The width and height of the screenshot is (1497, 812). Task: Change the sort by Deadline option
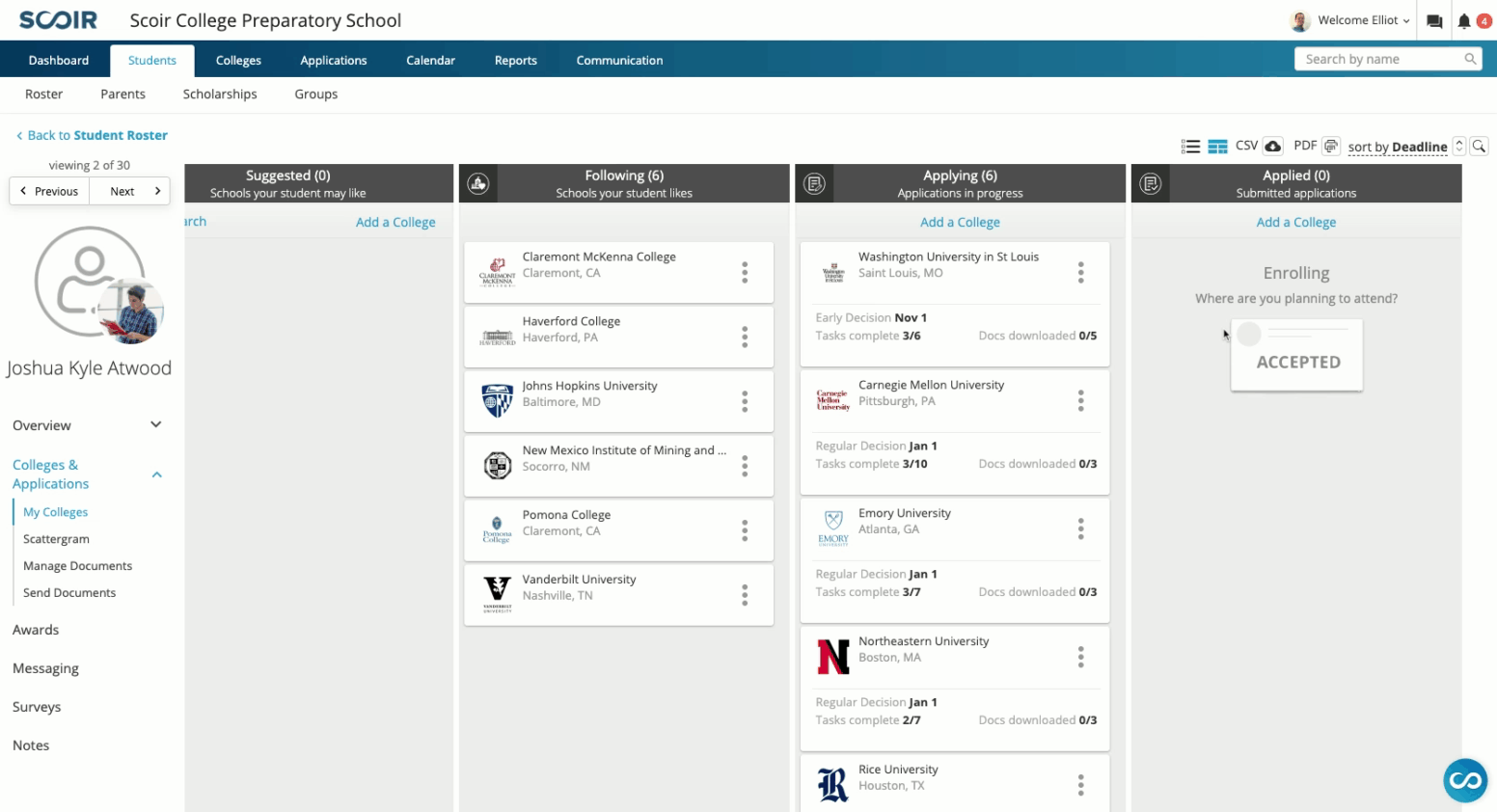(1397, 147)
